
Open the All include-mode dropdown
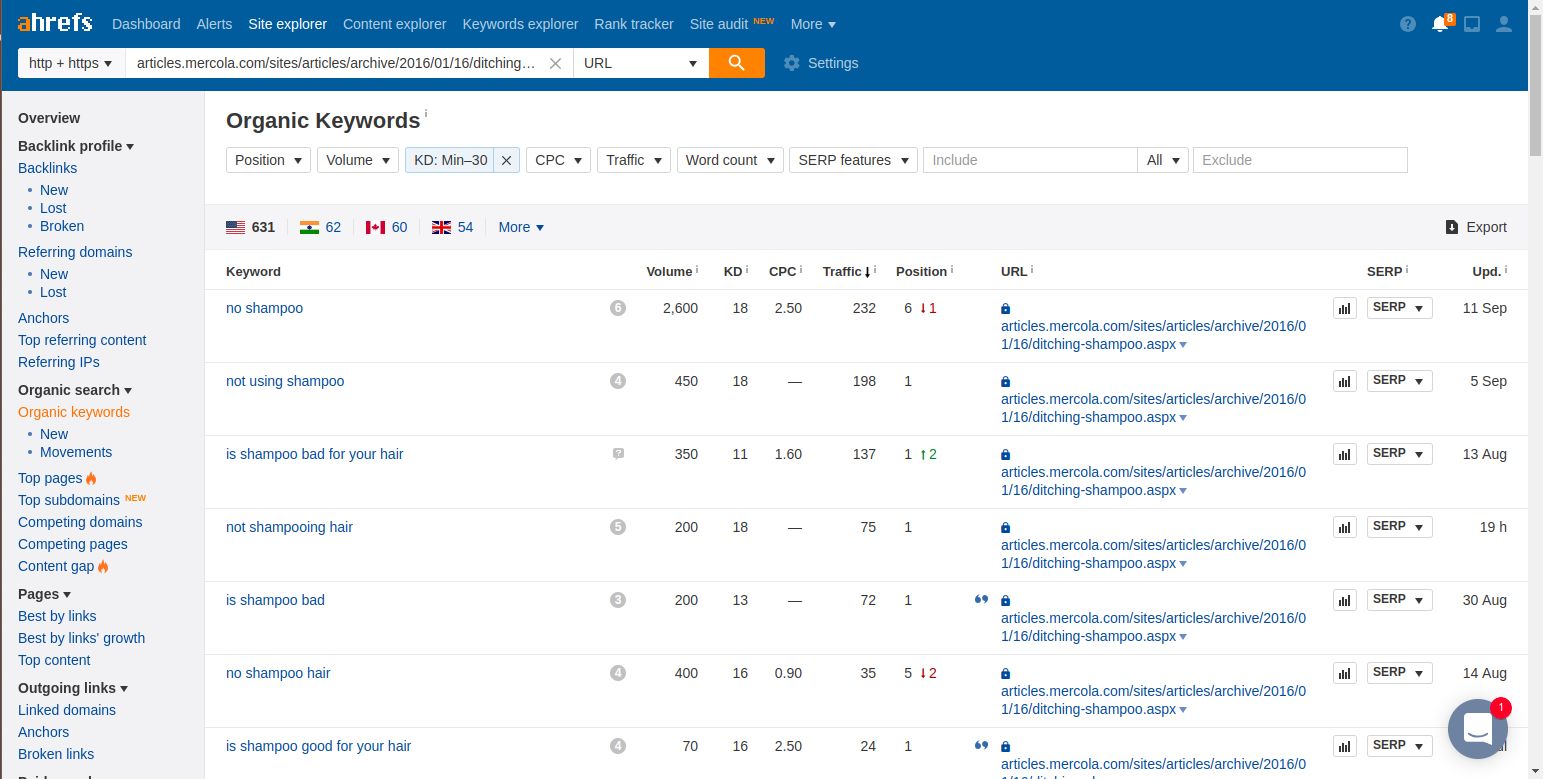1163,160
